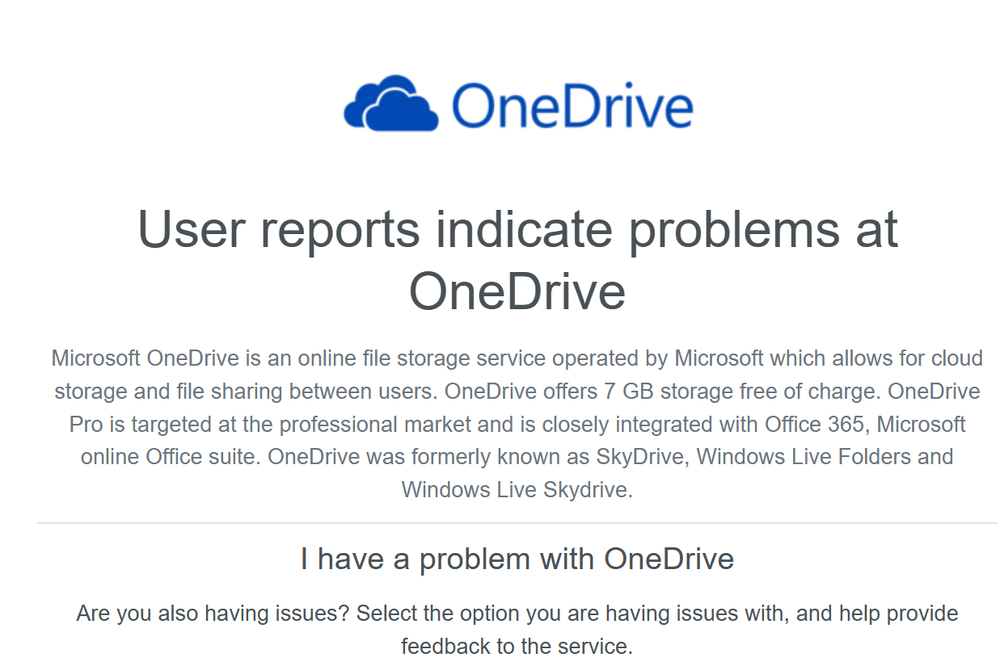Viewport: 1000px width, 666px height.
Task: Select the "I have a problem with OneDrive" subheading
Action: [517, 559]
